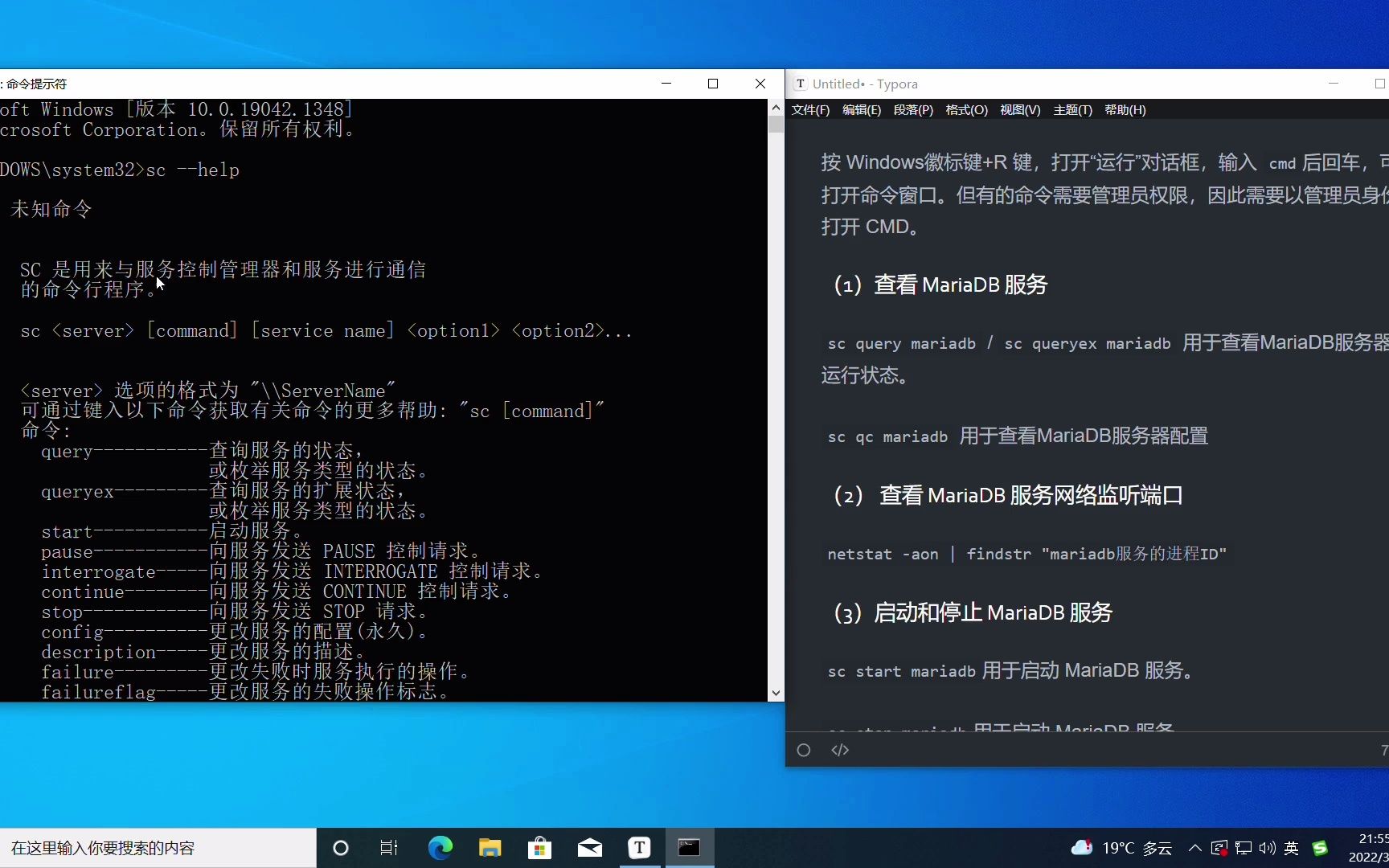Viewport: 1389px width, 868px height.
Task: Open network status tray icon
Action: point(1244,848)
